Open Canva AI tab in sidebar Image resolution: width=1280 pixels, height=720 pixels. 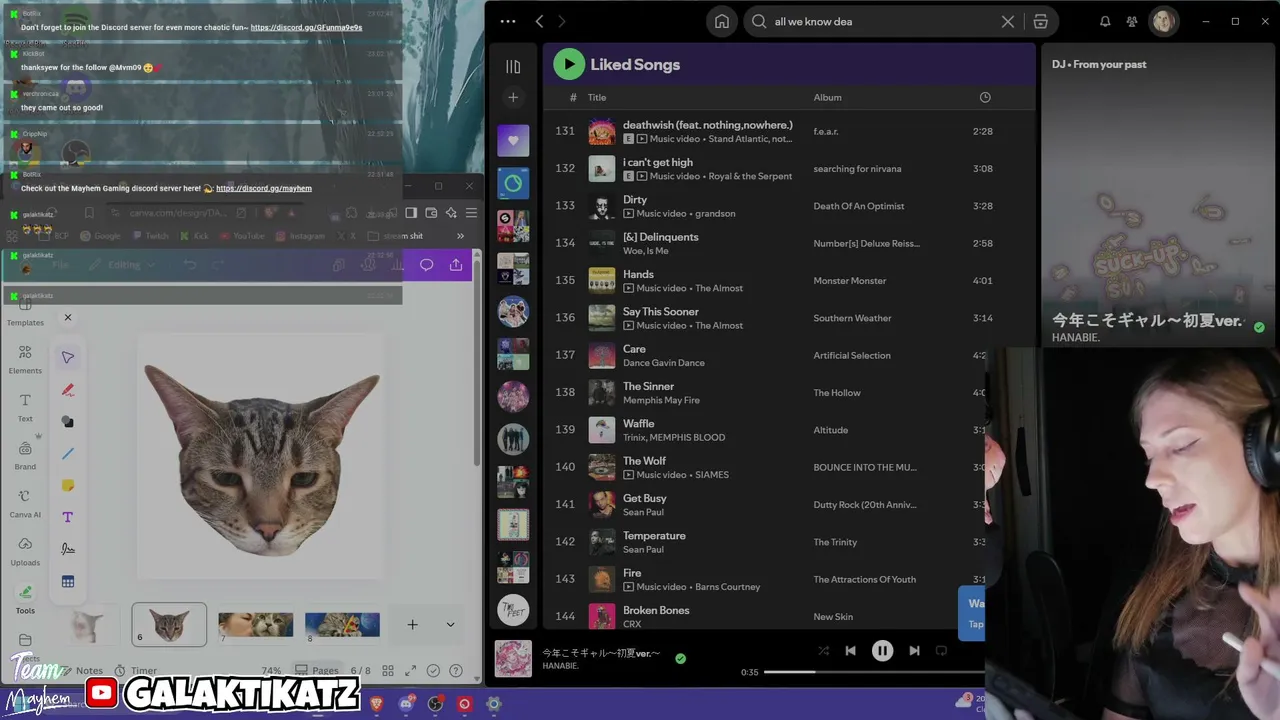pos(25,502)
